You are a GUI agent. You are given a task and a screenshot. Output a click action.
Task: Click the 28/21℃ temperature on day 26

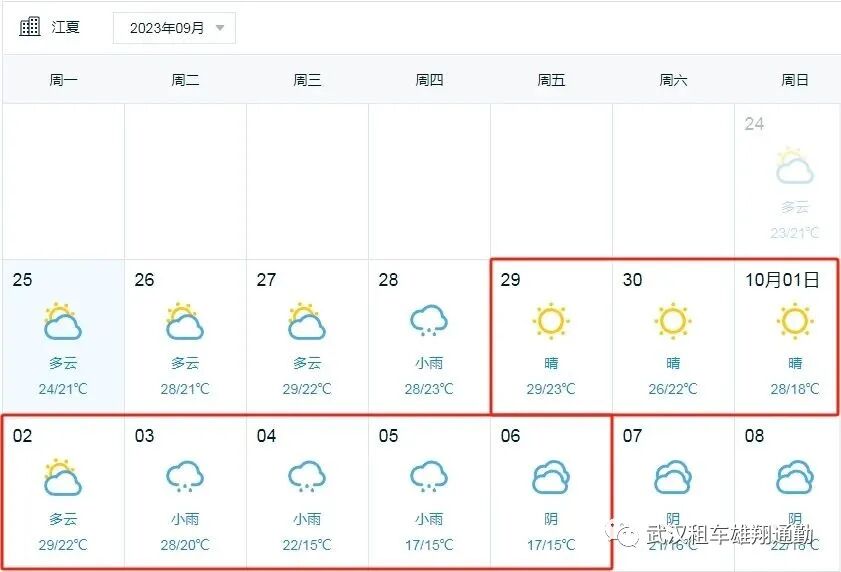point(185,389)
